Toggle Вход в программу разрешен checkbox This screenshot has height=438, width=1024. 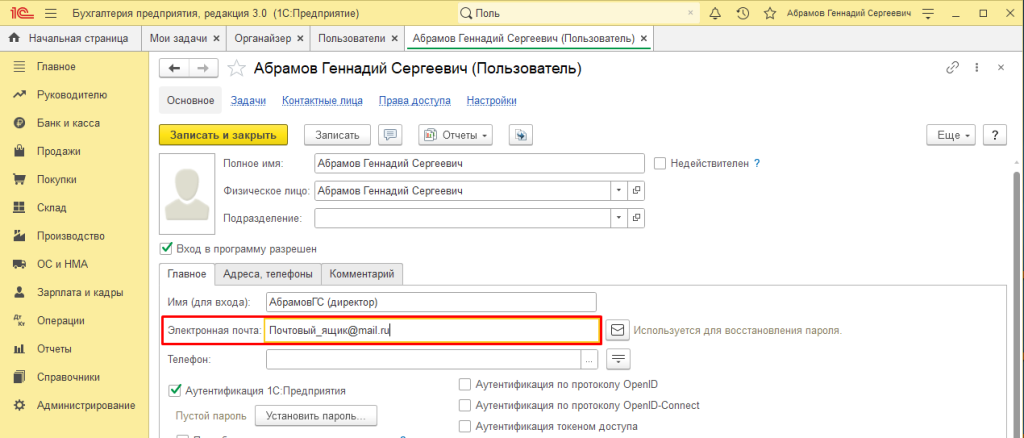[166, 249]
